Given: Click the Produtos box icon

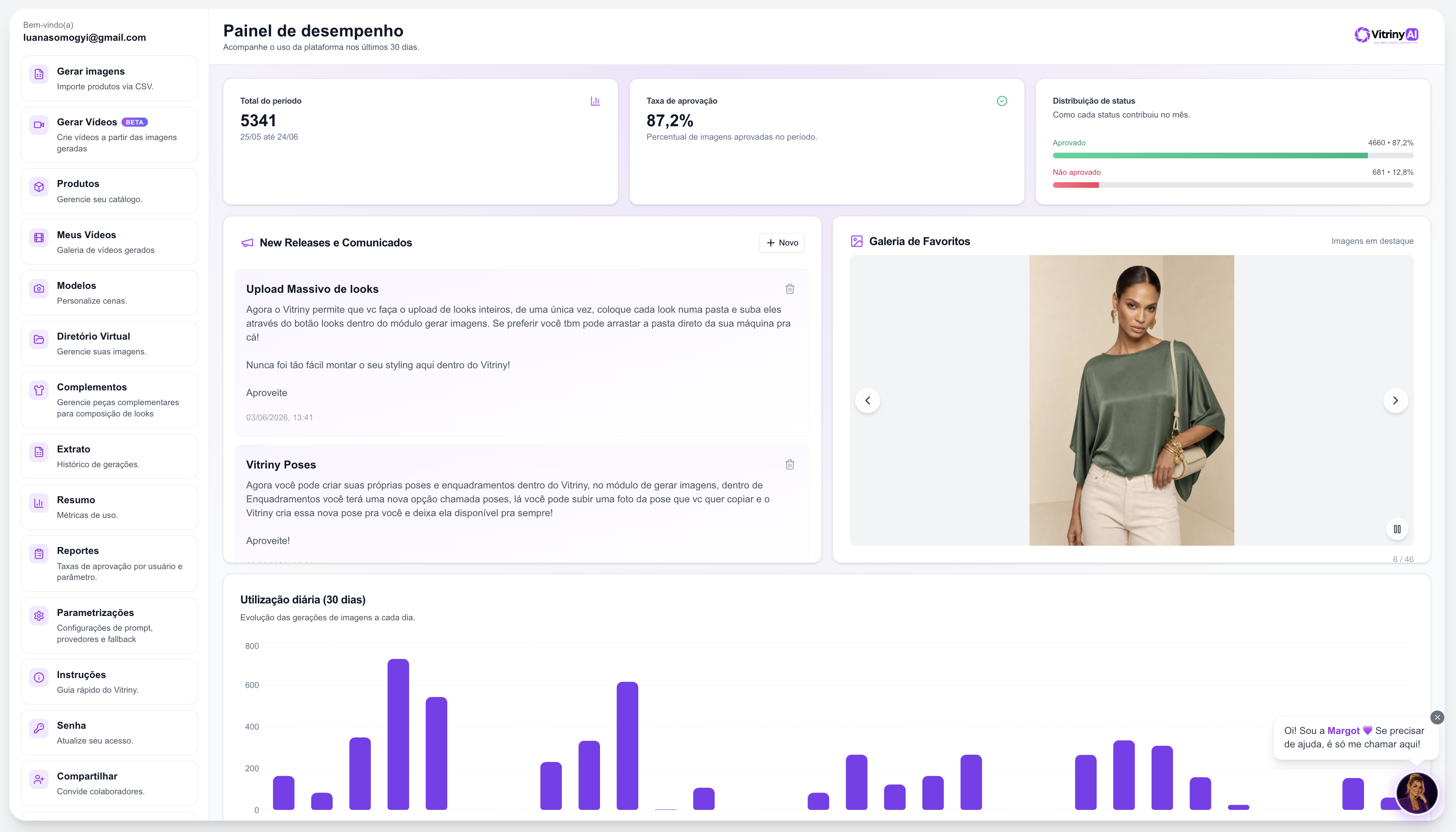Looking at the screenshot, I should tap(39, 186).
